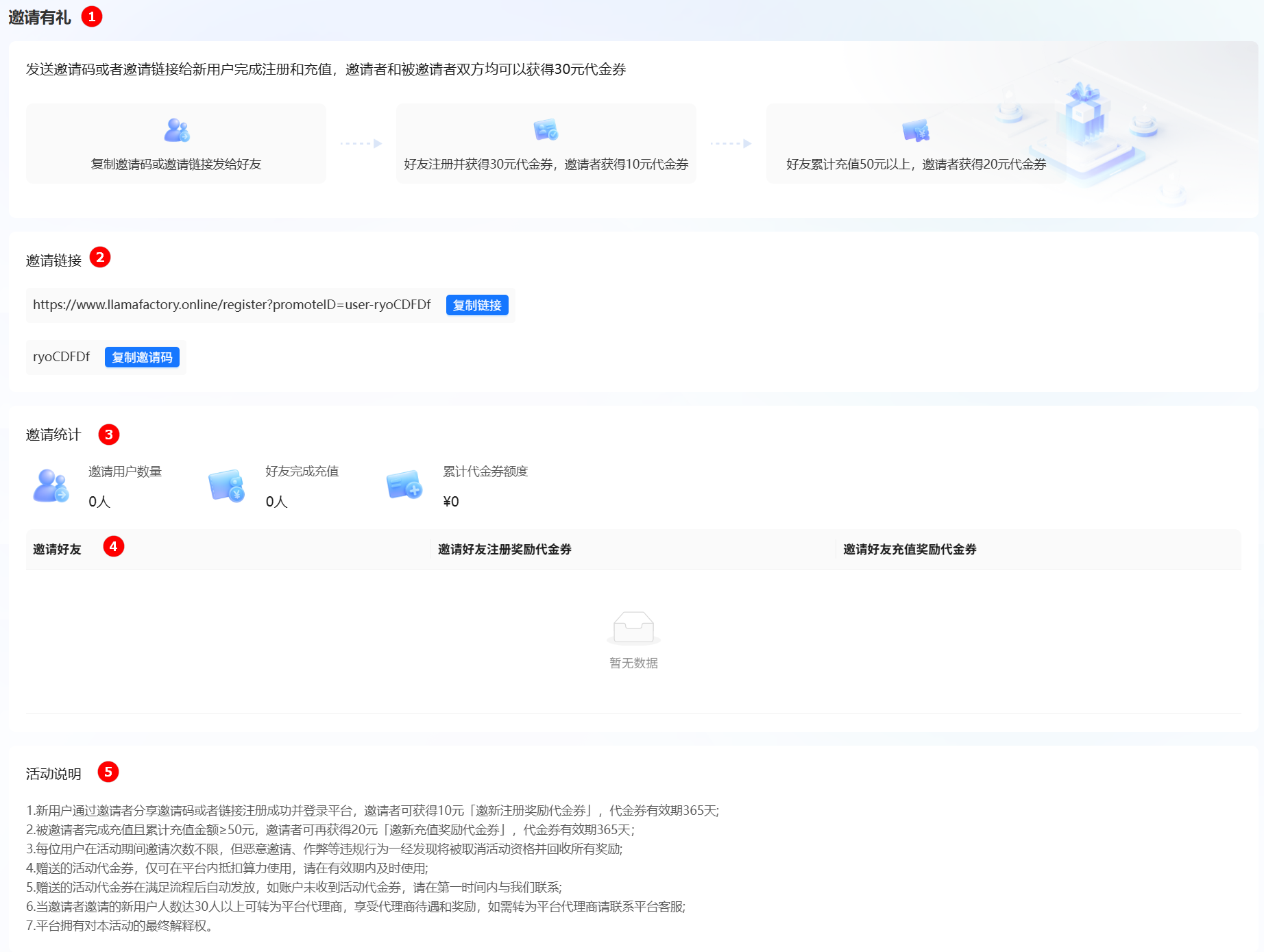Click the 邀请好友 column header
Viewport: 1264px width, 952px height.
(x=58, y=549)
